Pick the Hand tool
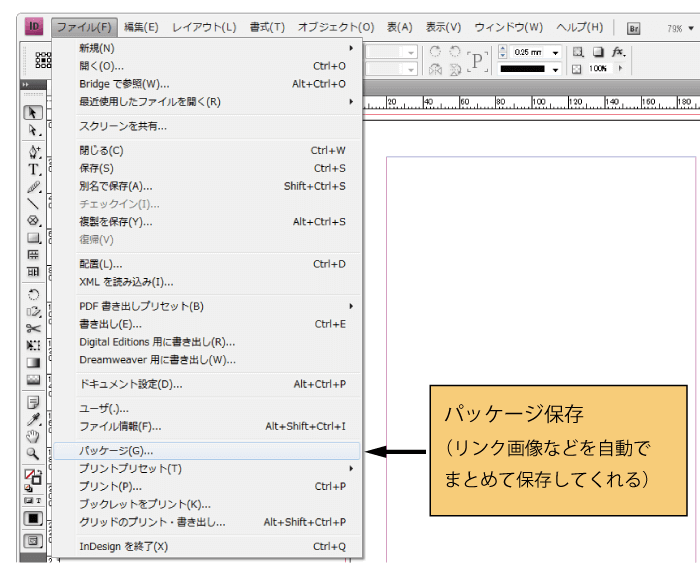This screenshot has height=566, width=700. pyautogui.click(x=33, y=435)
